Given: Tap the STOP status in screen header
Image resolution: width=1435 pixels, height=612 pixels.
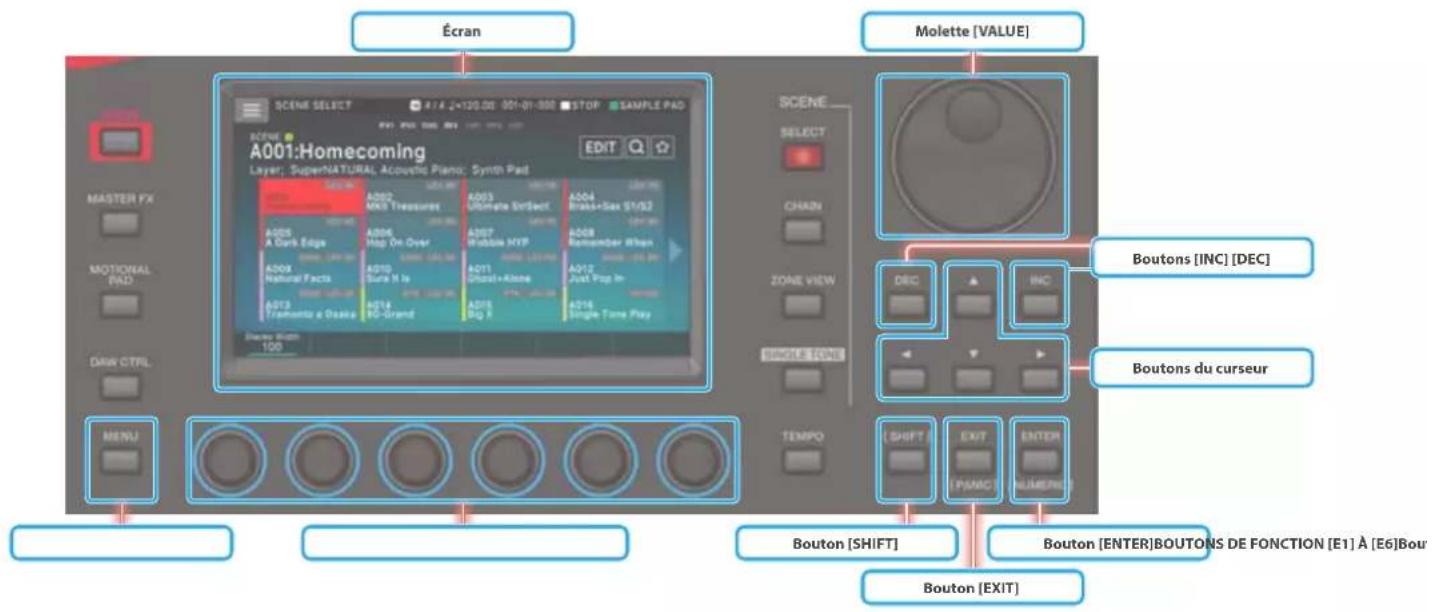Looking at the screenshot, I should click(580, 104).
